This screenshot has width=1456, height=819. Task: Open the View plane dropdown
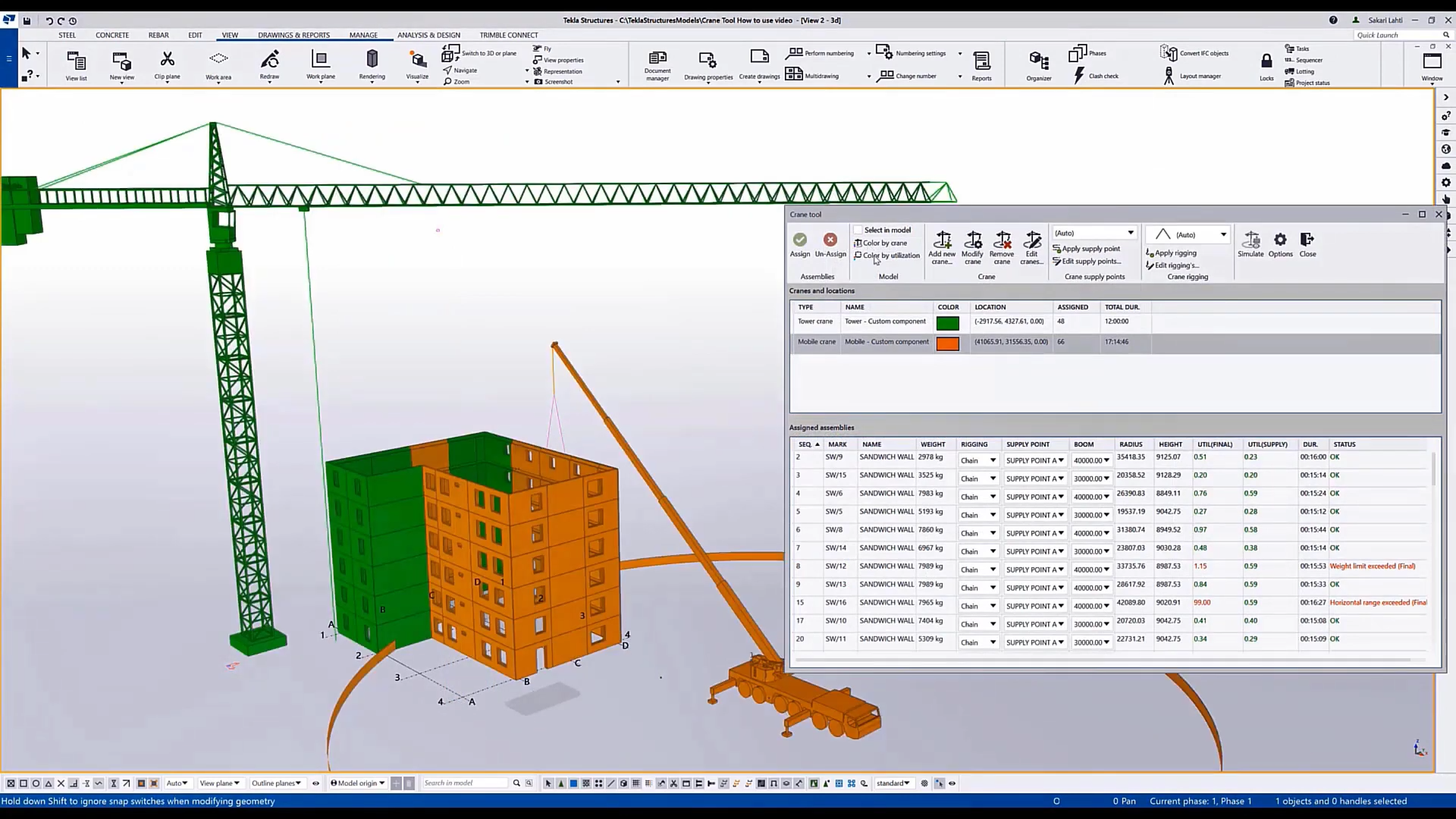tap(219, 783)
